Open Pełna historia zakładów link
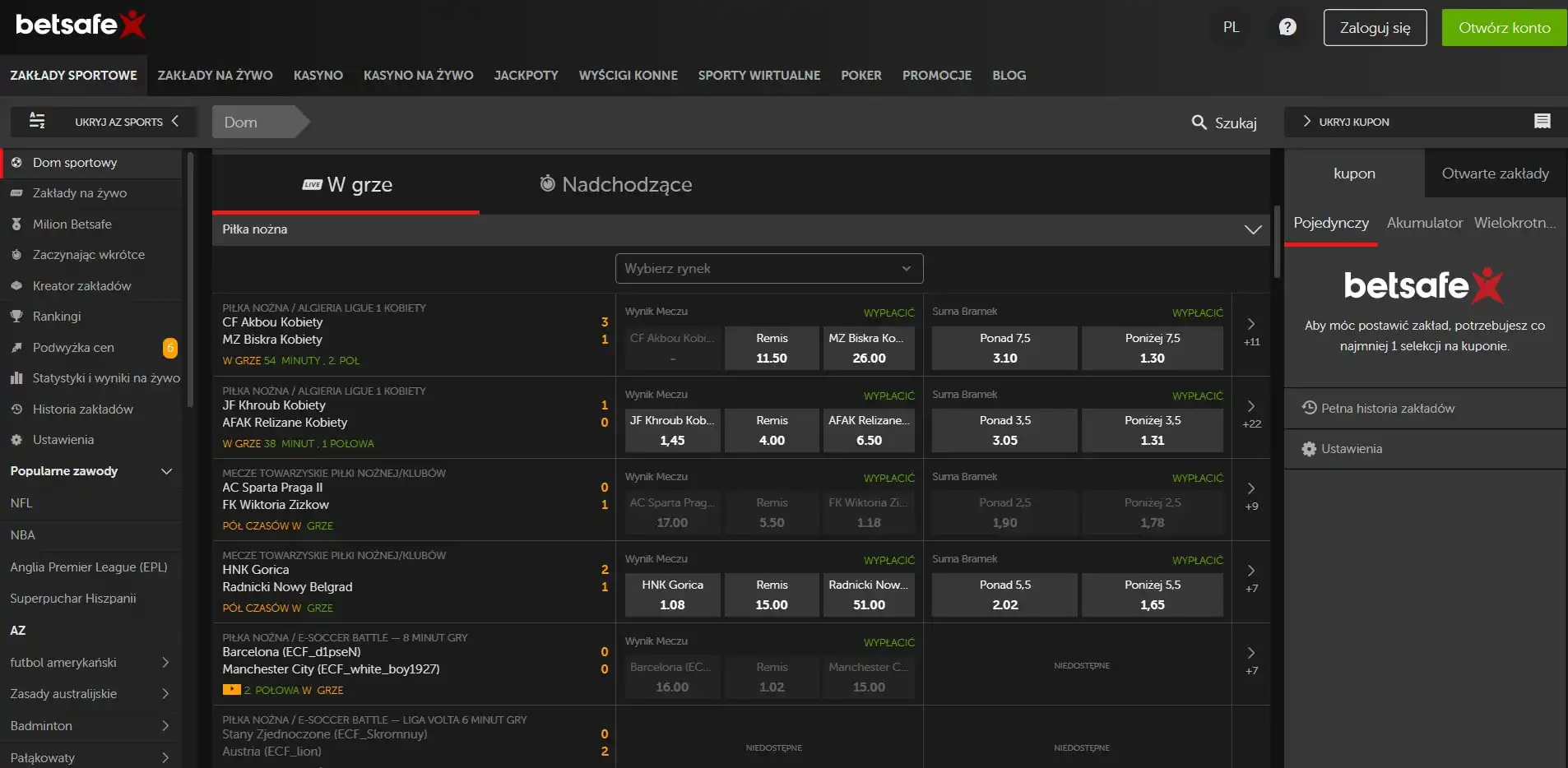The width and height of the screenshot is (1568, 768). (x=1387, y=409)
